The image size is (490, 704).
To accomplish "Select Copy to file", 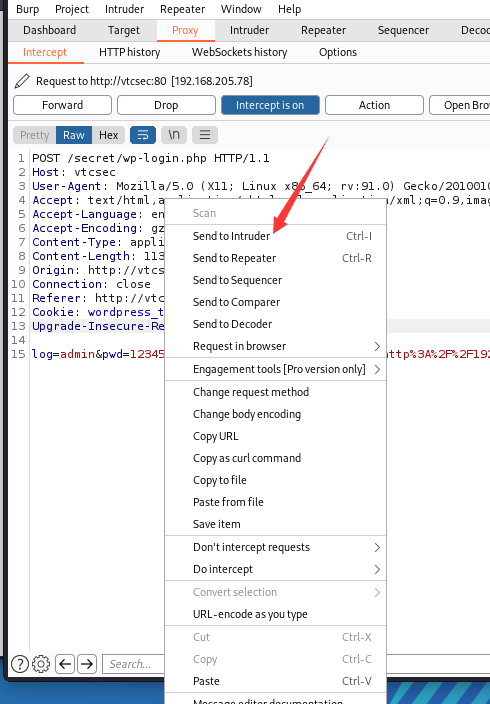I will coord(275,480).
